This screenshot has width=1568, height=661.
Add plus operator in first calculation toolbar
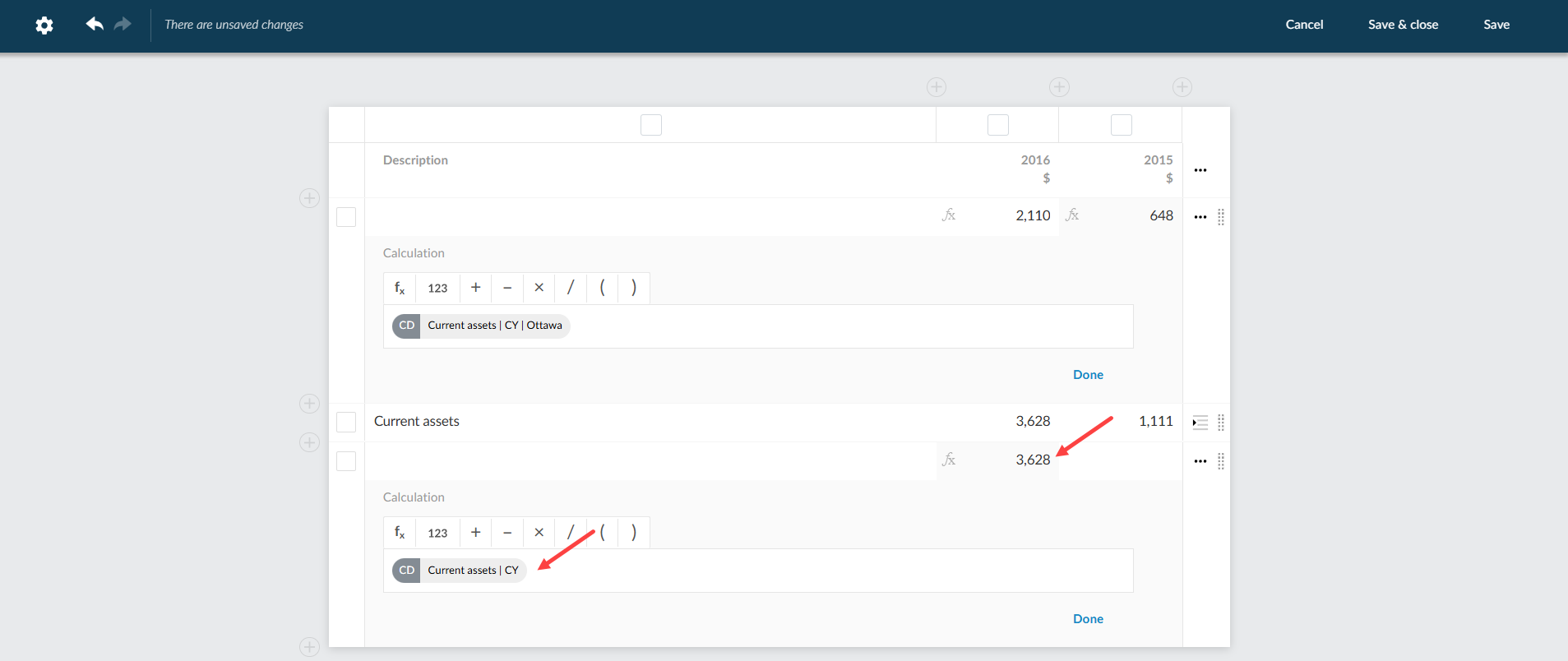coord(475,288)
